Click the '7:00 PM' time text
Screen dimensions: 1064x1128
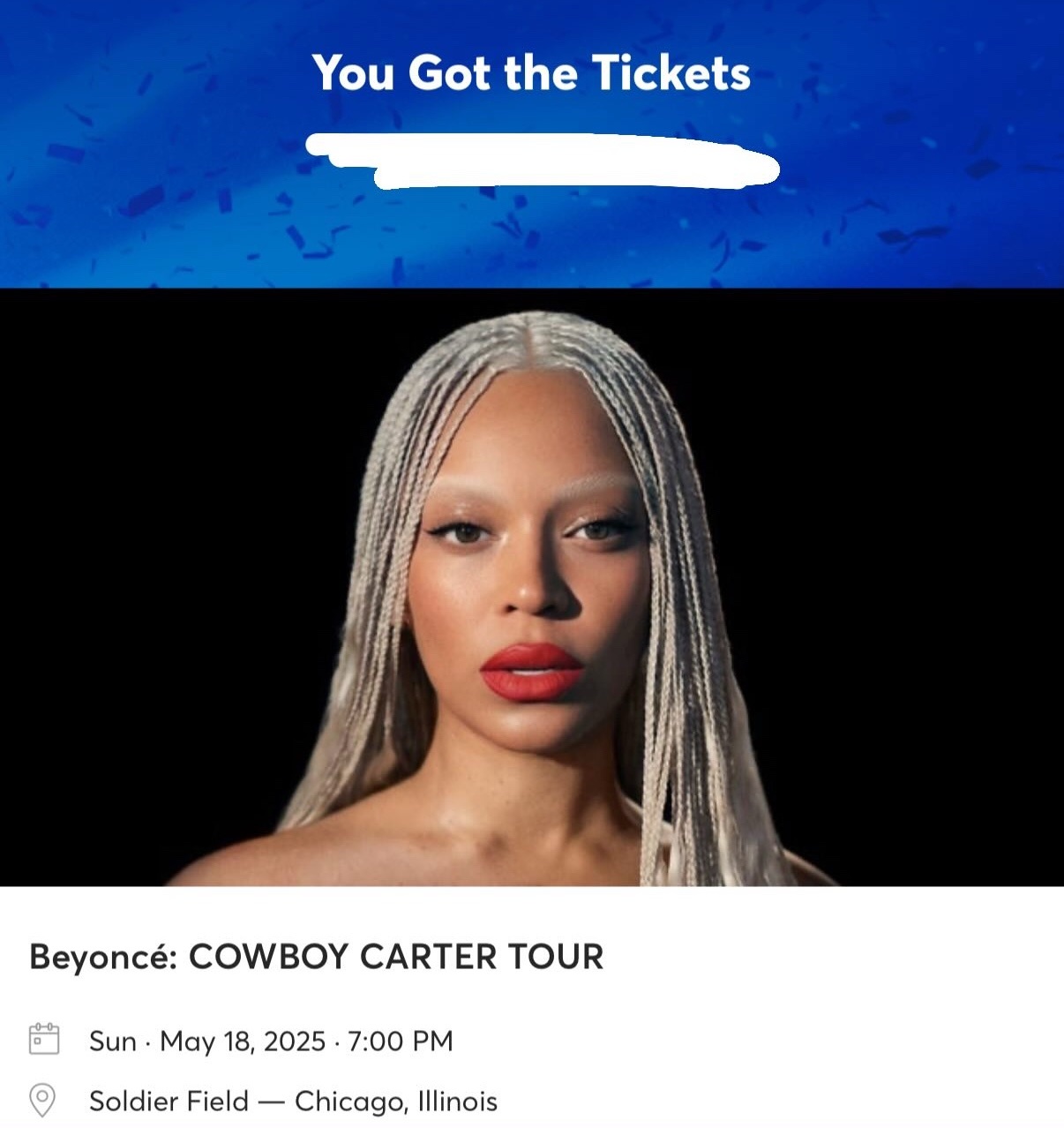click(401, 1041)
